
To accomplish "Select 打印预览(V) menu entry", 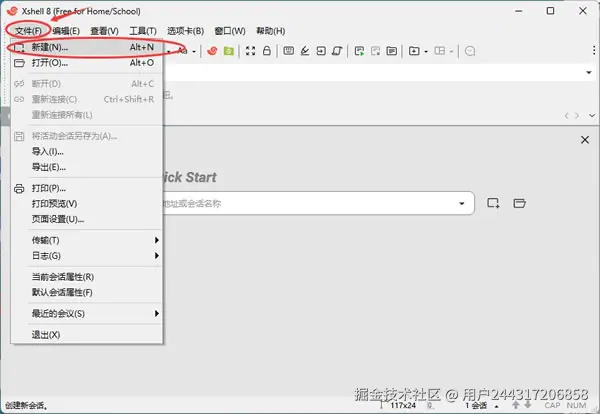I will pos(87,204).
